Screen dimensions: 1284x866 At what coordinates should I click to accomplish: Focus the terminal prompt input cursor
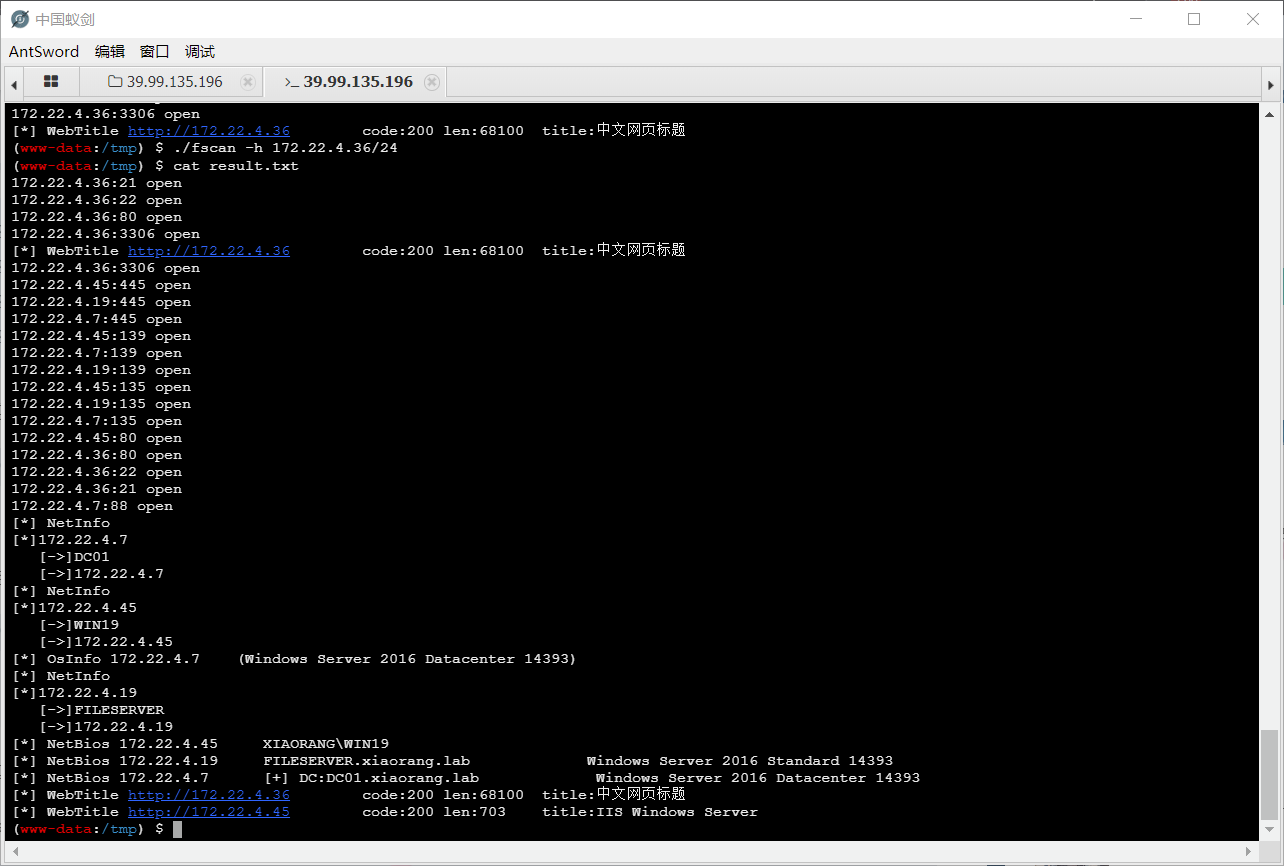point(177,829)
